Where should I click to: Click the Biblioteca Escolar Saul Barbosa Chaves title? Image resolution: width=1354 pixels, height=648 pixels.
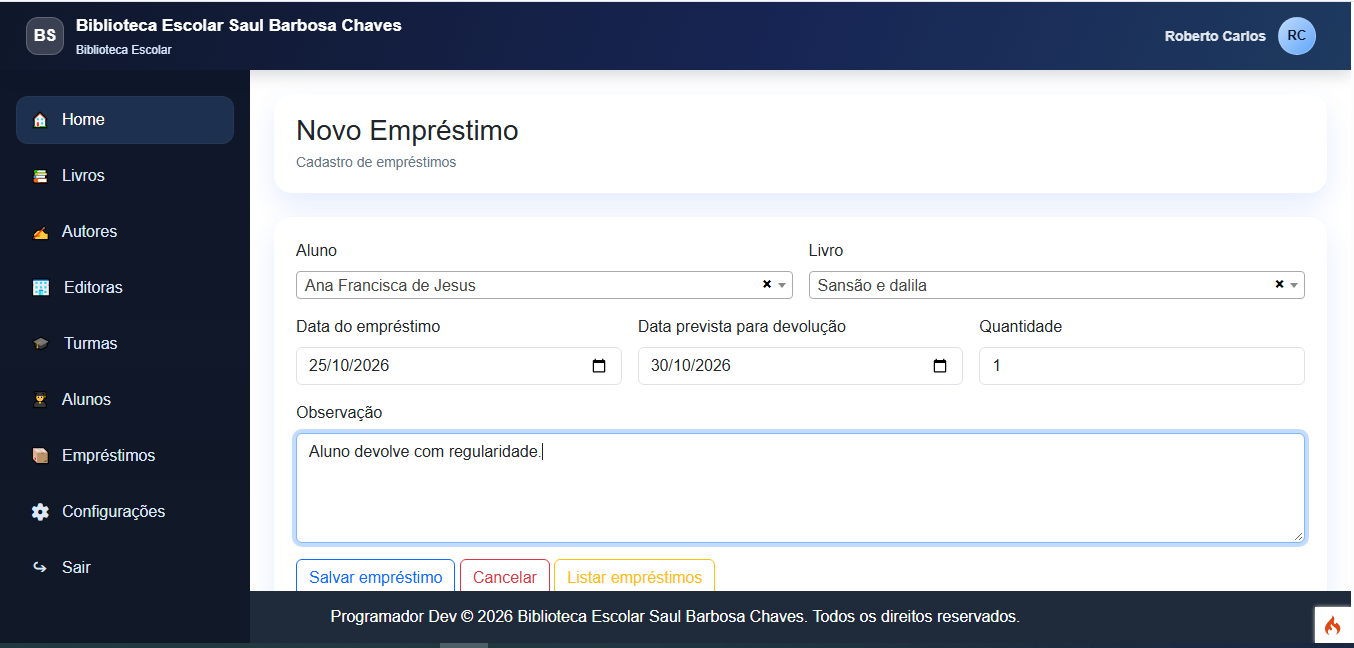(239, 26)
